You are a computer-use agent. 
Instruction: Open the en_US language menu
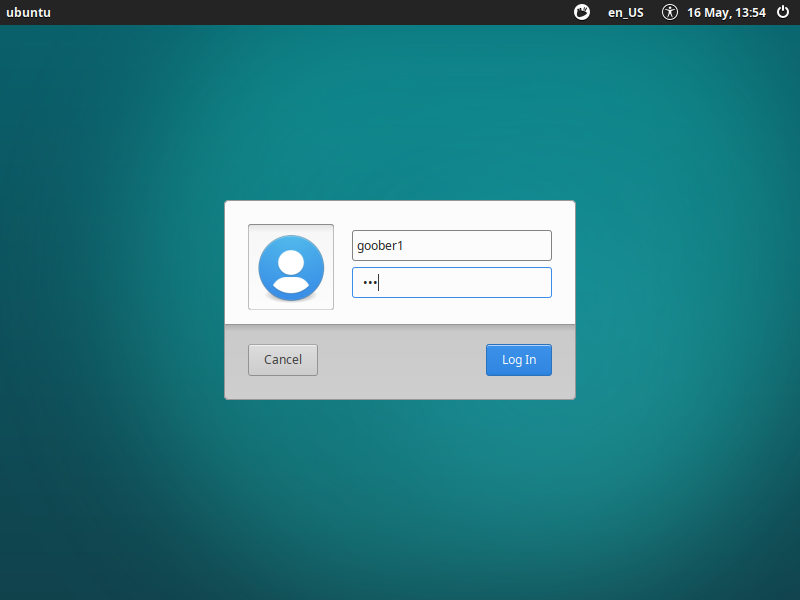pyautogui.click(x=626, y=12)
